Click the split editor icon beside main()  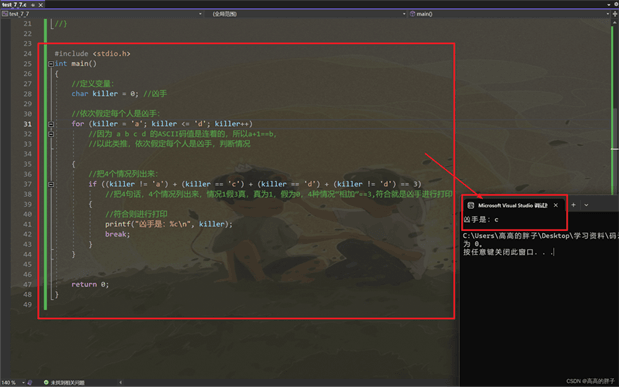click(x=615, y=14)
